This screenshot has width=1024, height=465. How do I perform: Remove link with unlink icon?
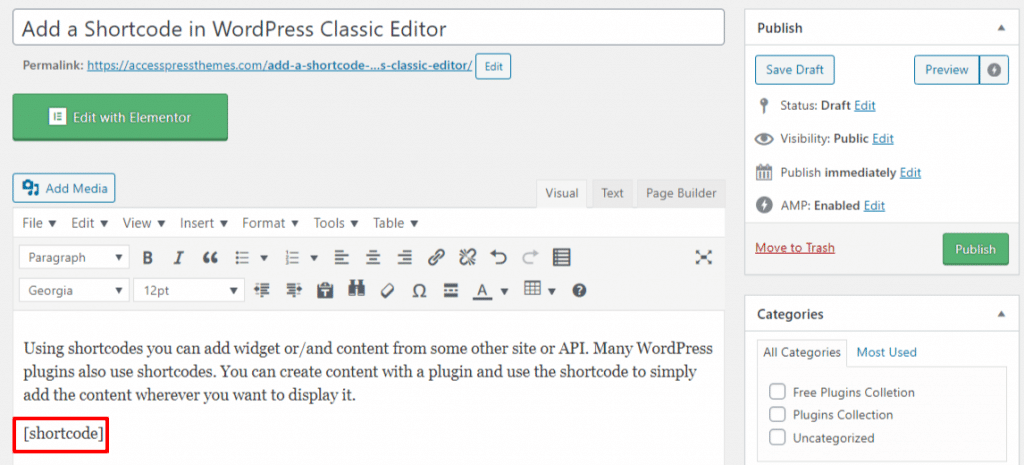pyautogui.click(x=468, y=257)
